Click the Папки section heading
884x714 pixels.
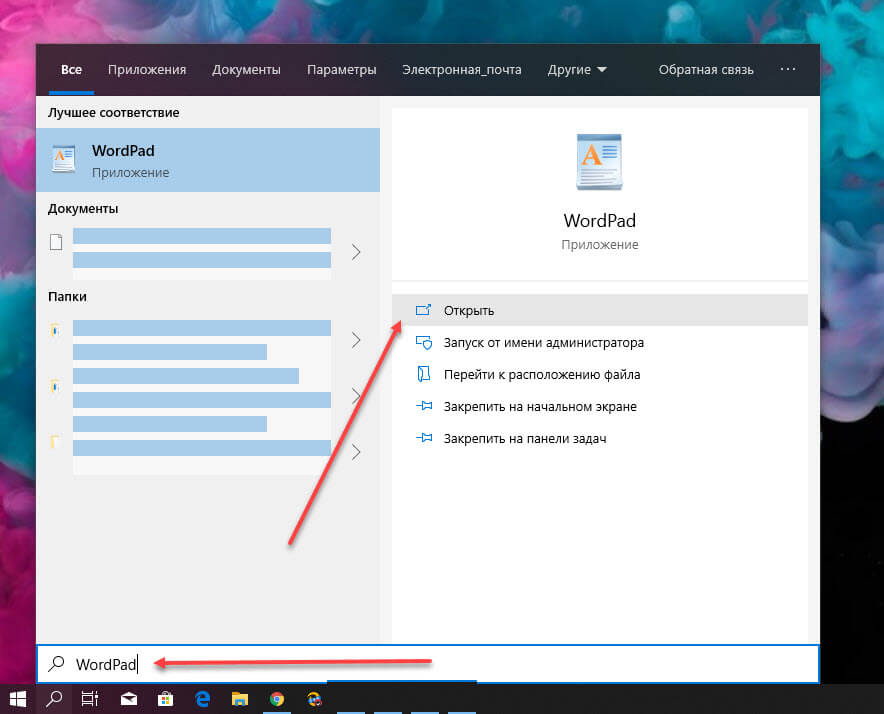tap(67, 297)
